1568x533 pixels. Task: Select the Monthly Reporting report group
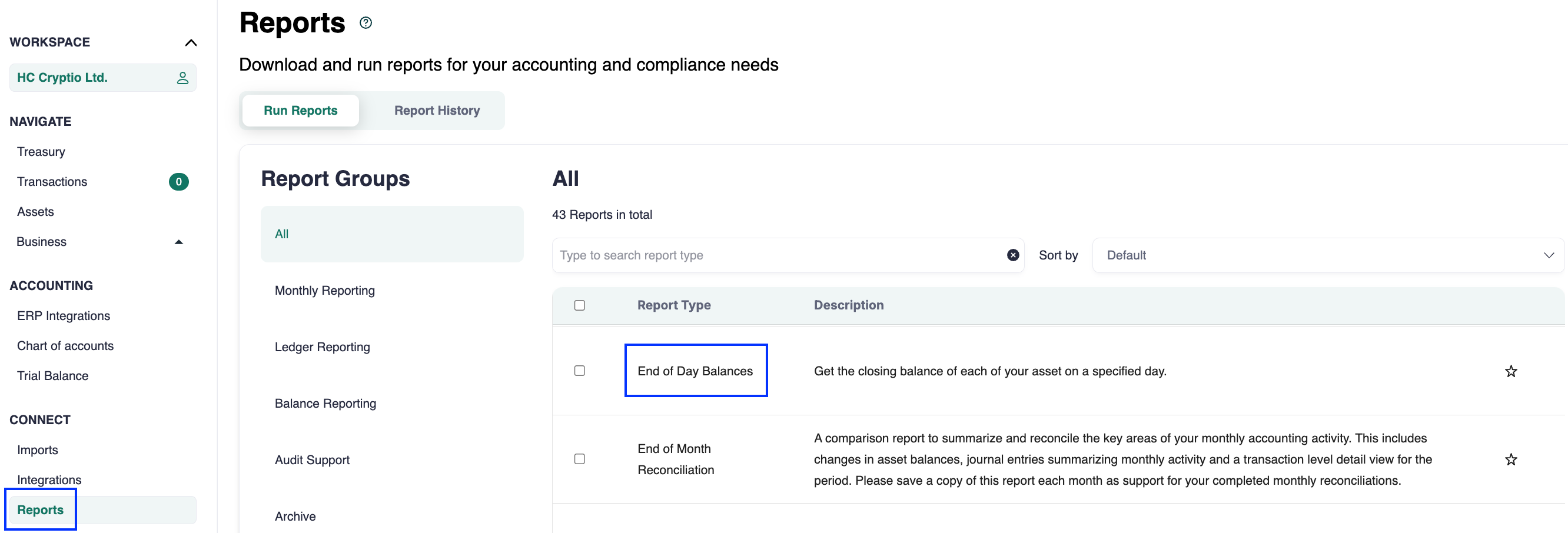[x=324, y=291]
